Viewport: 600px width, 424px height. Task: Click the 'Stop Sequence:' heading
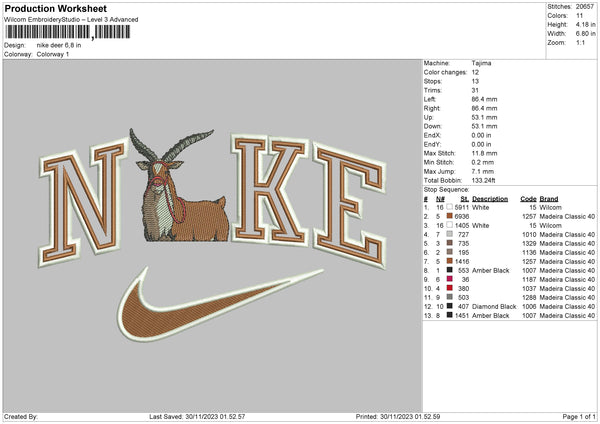(x=447, y=190)
